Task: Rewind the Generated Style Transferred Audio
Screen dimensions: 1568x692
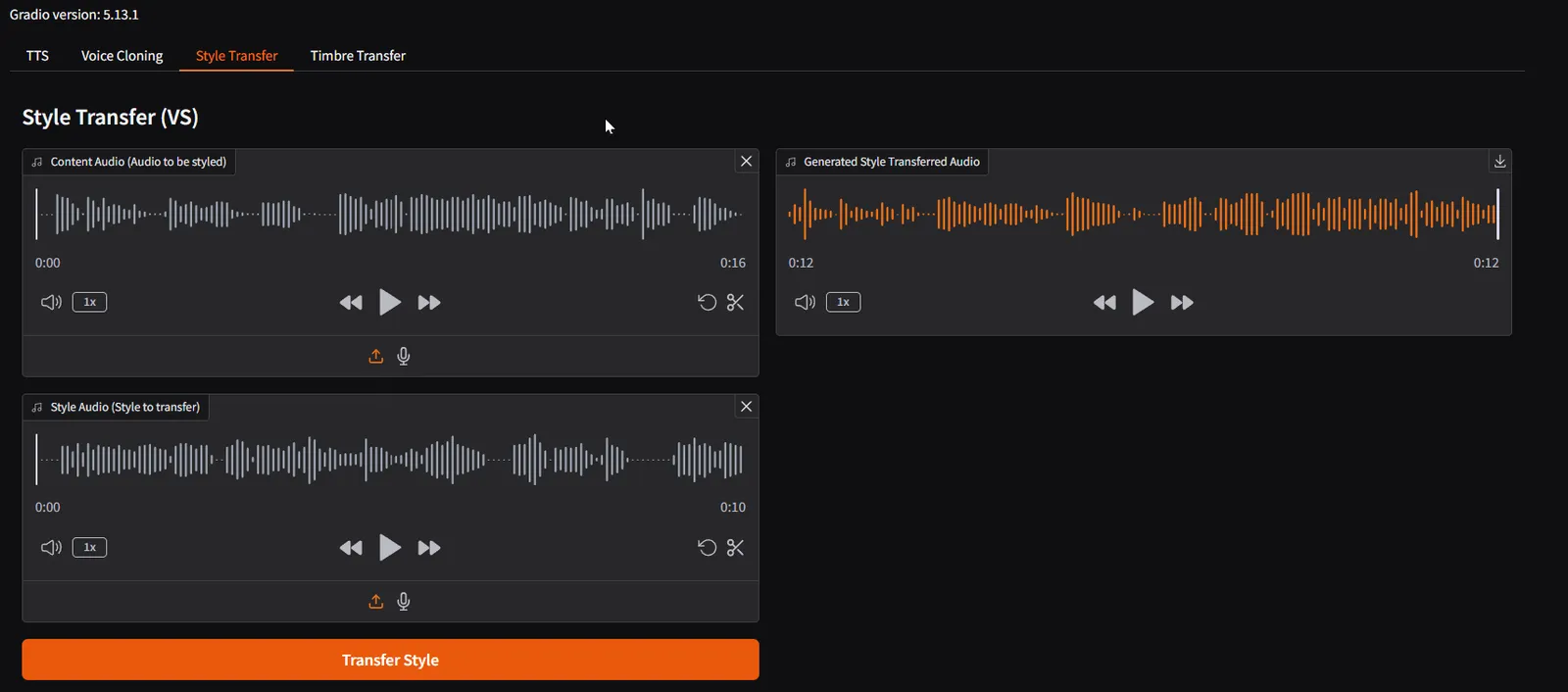Action: tap(1104, 303)
